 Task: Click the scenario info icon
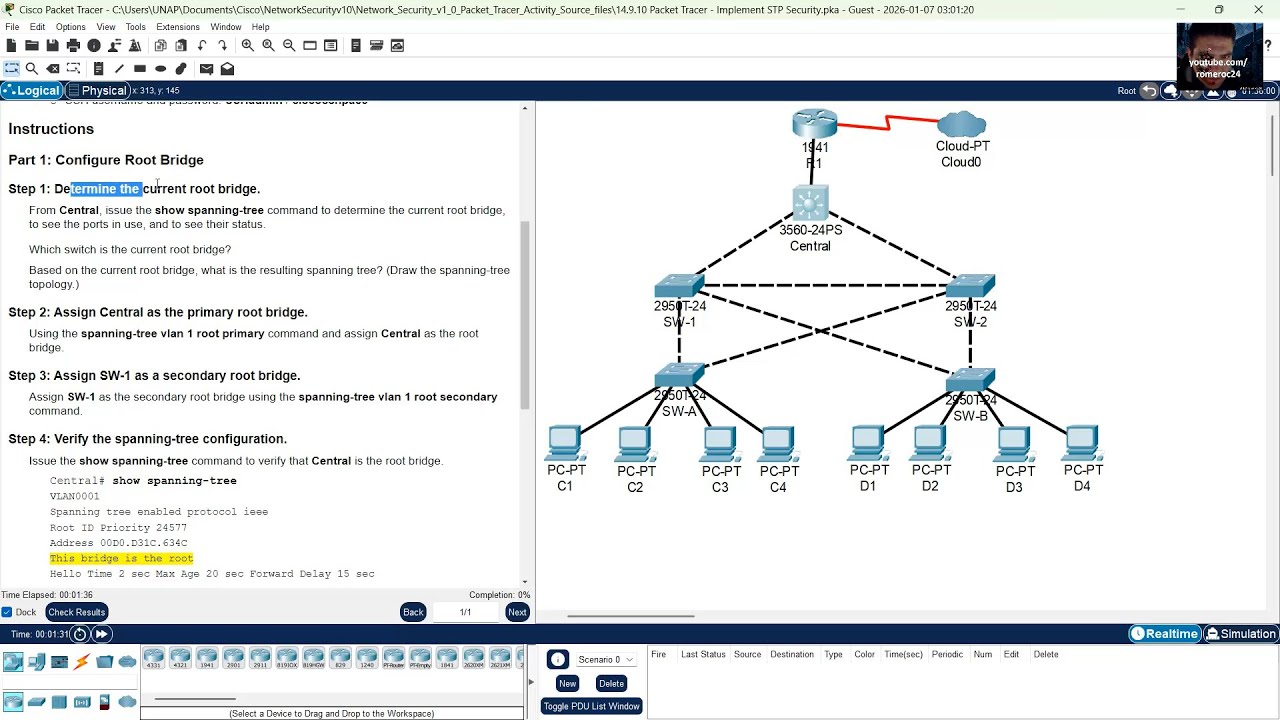[558, 659]
